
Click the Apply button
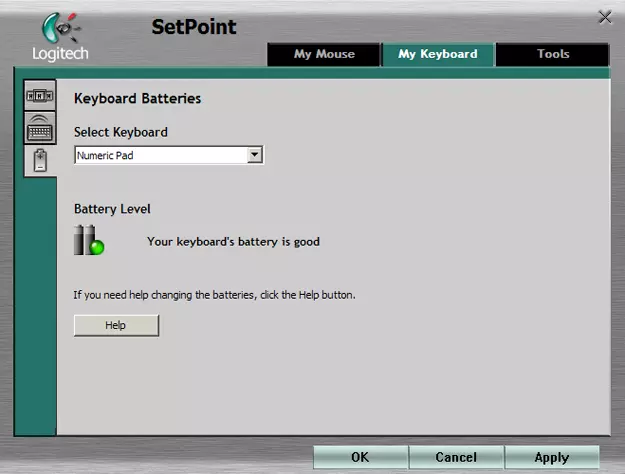[x=552, y=457]
